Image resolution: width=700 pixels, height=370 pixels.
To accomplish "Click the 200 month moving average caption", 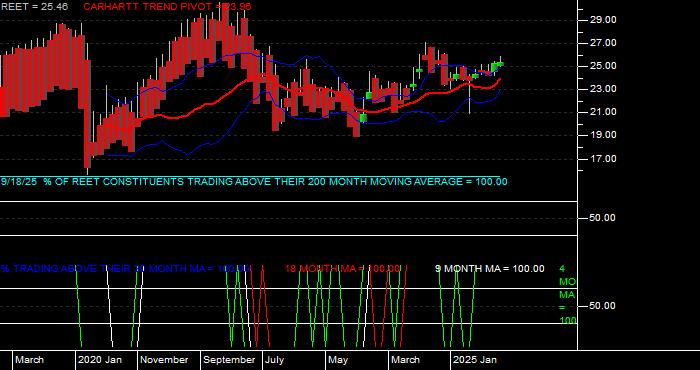I will click(x=254, y=182).
